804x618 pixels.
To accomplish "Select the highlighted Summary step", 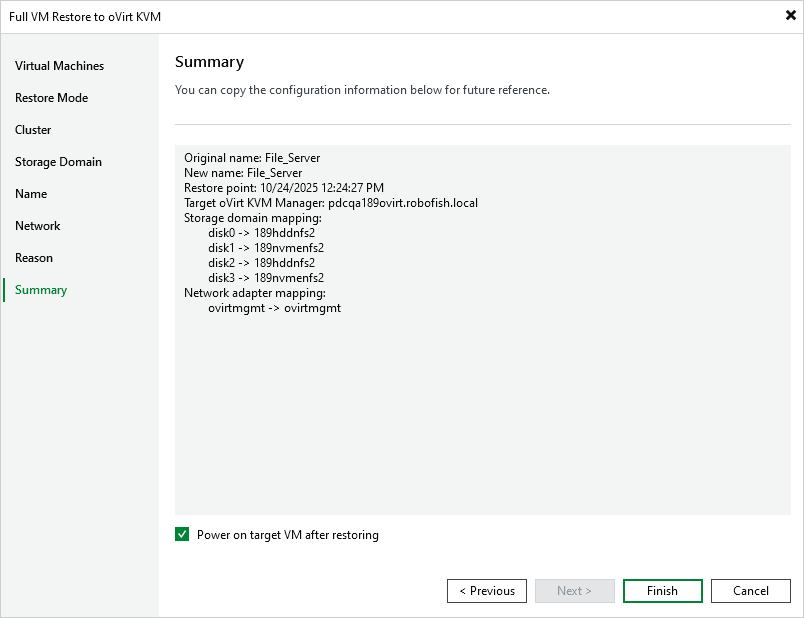I will [40, 289].
